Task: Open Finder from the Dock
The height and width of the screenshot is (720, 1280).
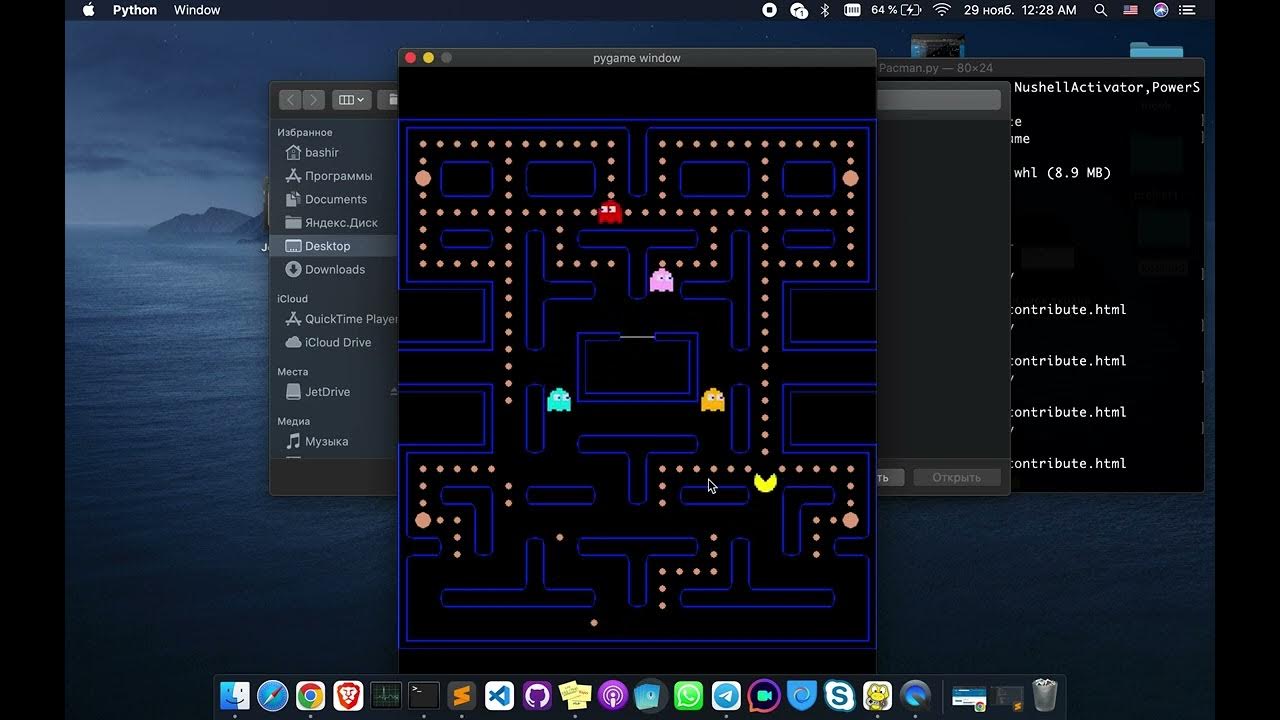Action: pos(235,695)
